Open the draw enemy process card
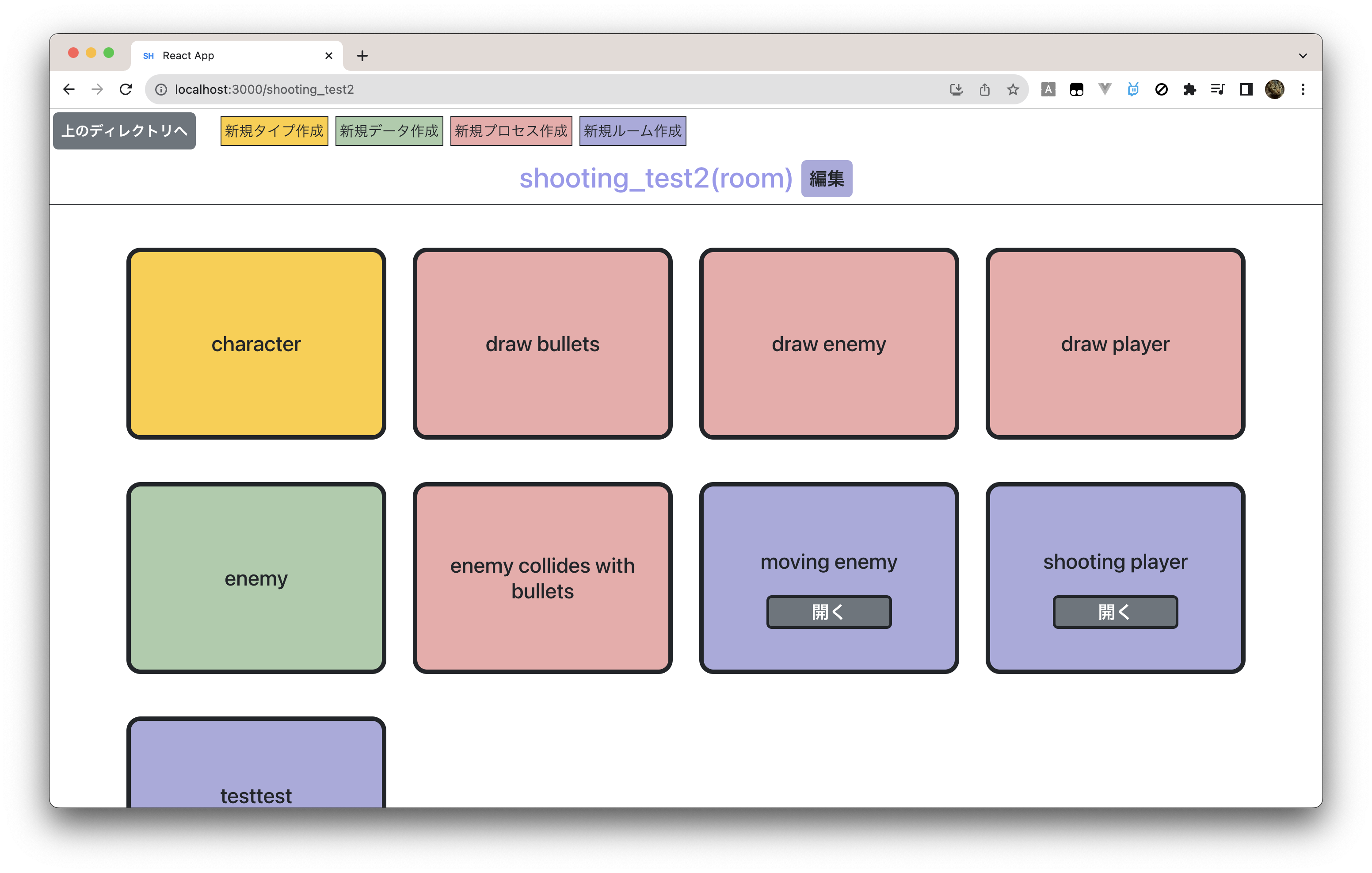The image size is (1372, 873). click(x=828, y=344)
